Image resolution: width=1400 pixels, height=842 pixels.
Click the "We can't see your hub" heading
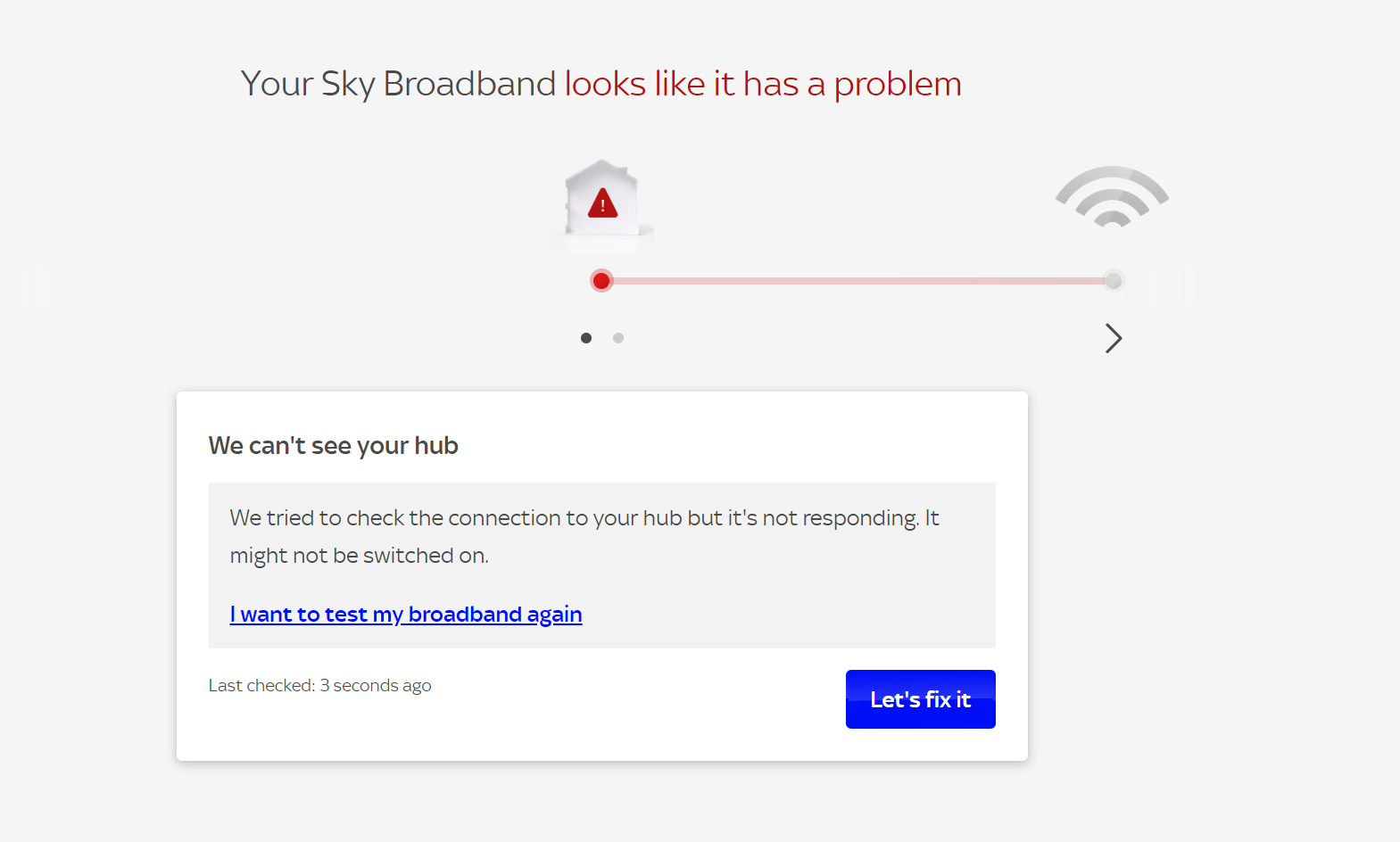(333, 445)
